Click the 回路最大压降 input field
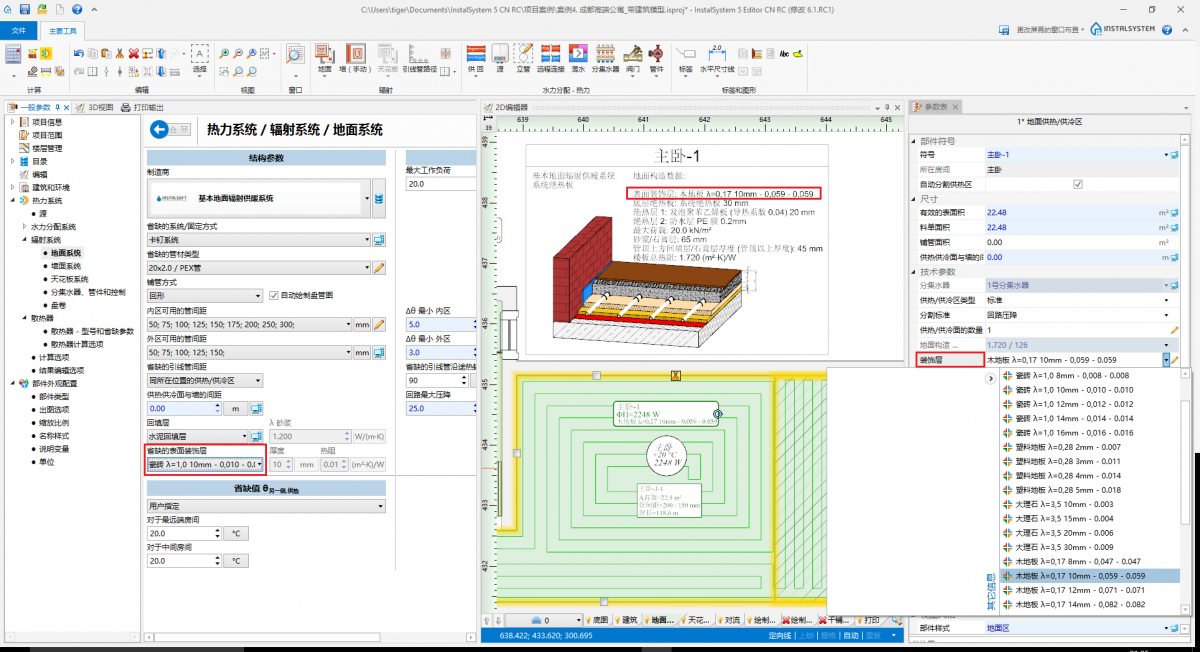This screenshot has height=652, width=1200. click(428, 408)
